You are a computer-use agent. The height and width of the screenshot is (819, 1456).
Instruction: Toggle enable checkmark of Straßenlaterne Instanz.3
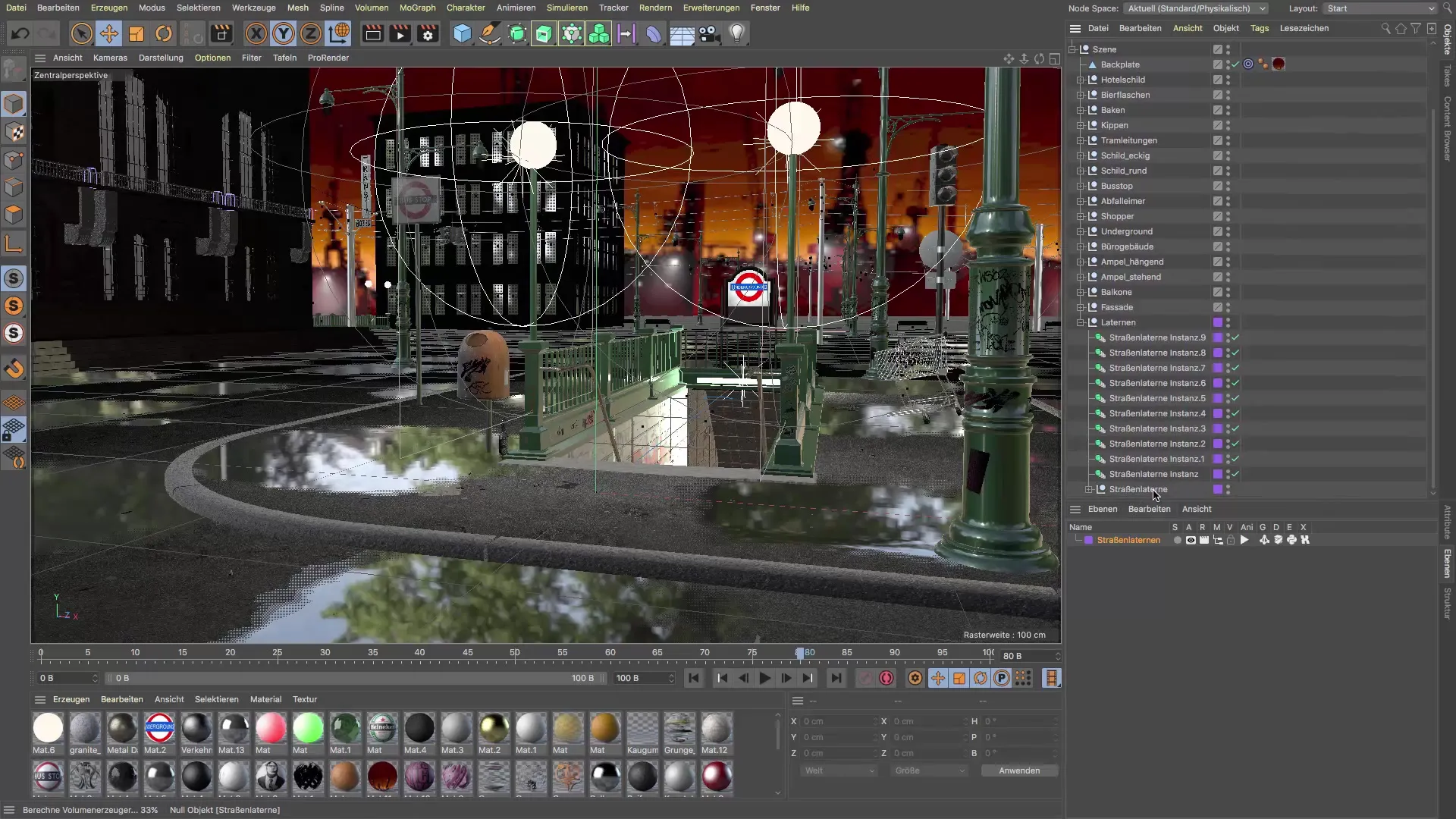pos(1235,428)
